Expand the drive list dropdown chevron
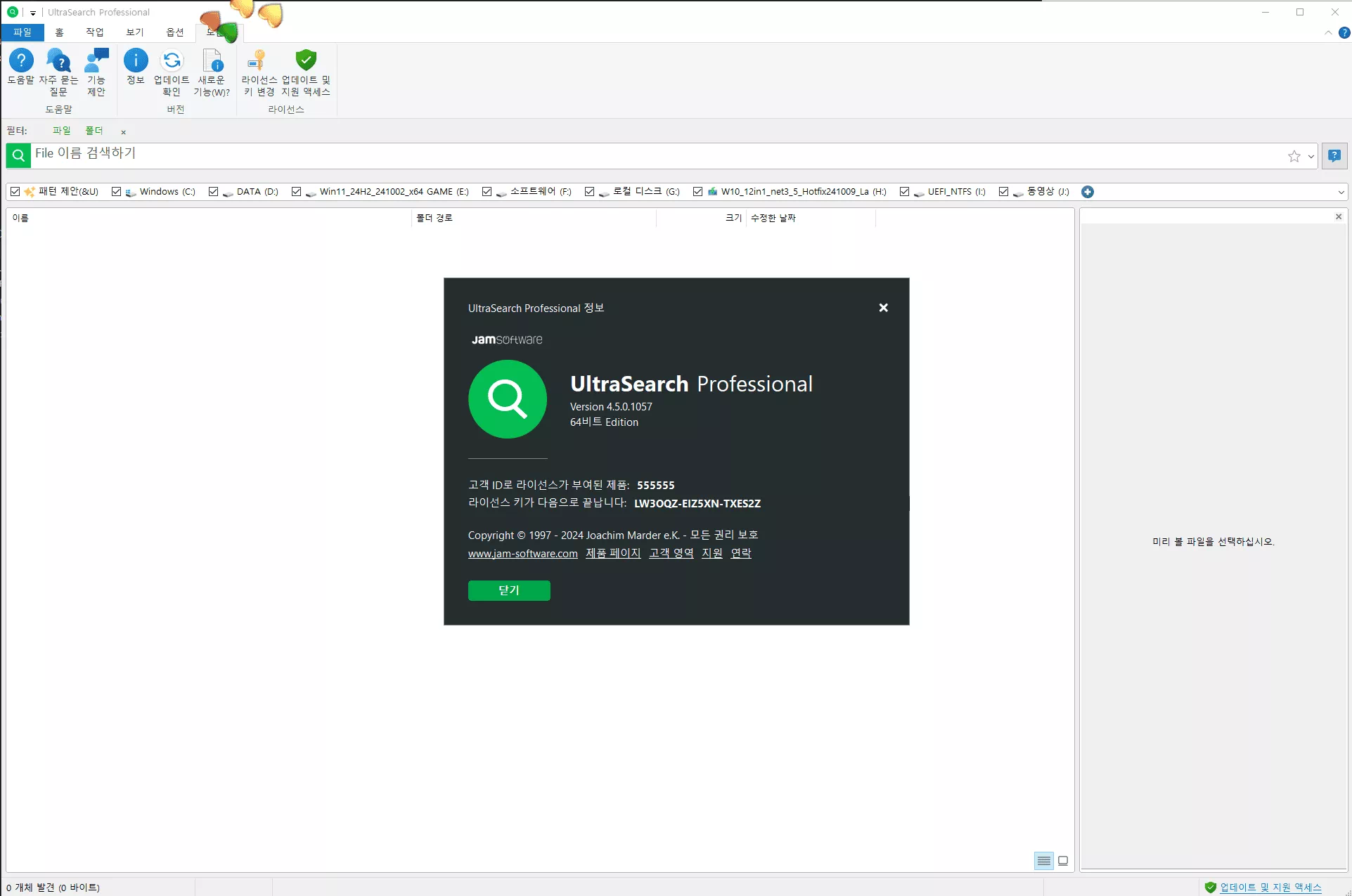 1341,192
